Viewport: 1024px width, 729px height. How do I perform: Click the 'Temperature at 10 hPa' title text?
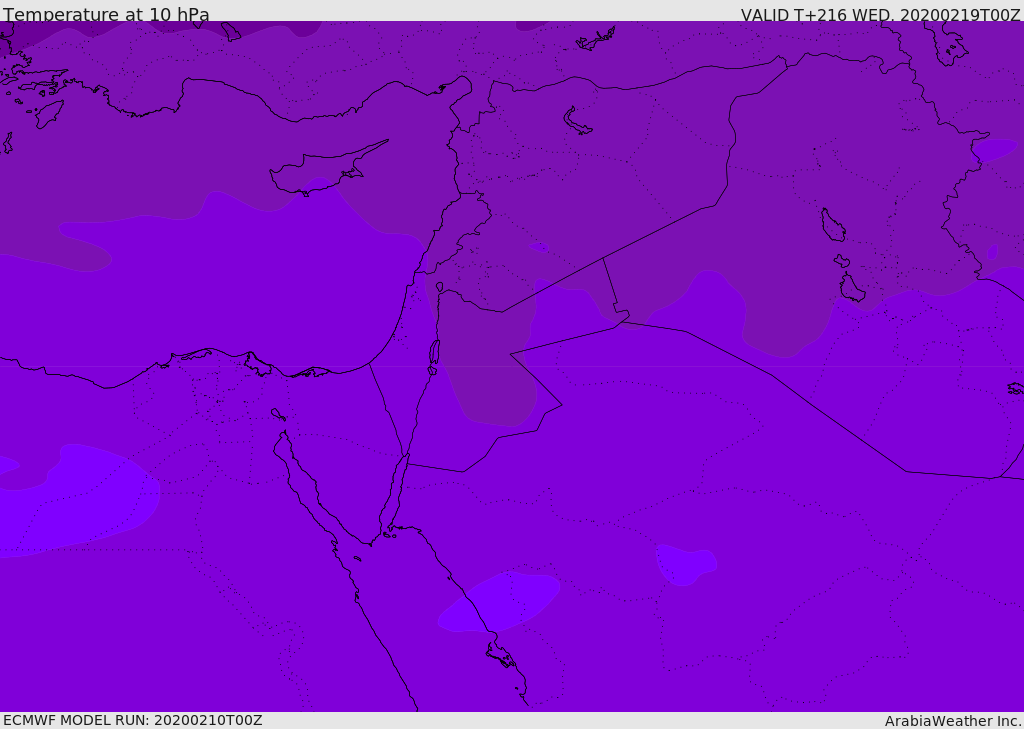click(x=106, y=14)
